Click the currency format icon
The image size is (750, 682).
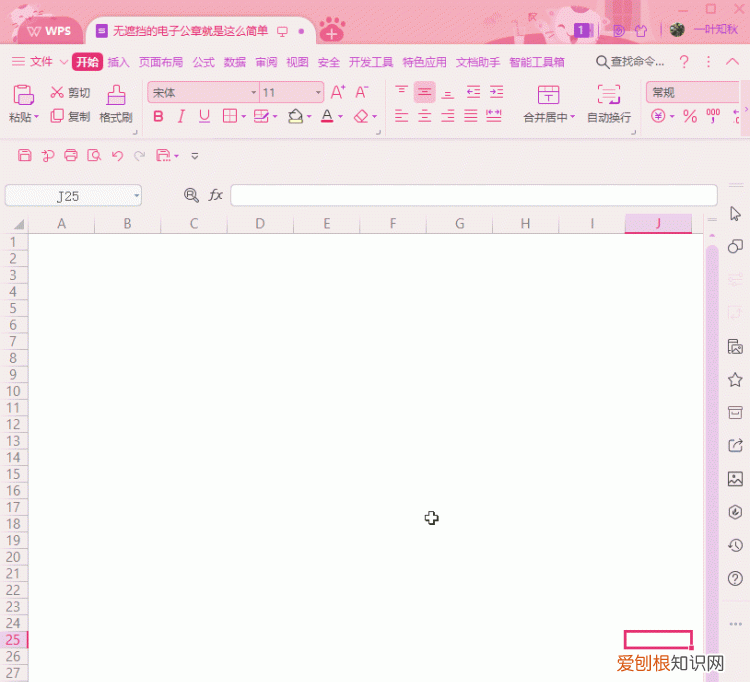tap(659, 116)
